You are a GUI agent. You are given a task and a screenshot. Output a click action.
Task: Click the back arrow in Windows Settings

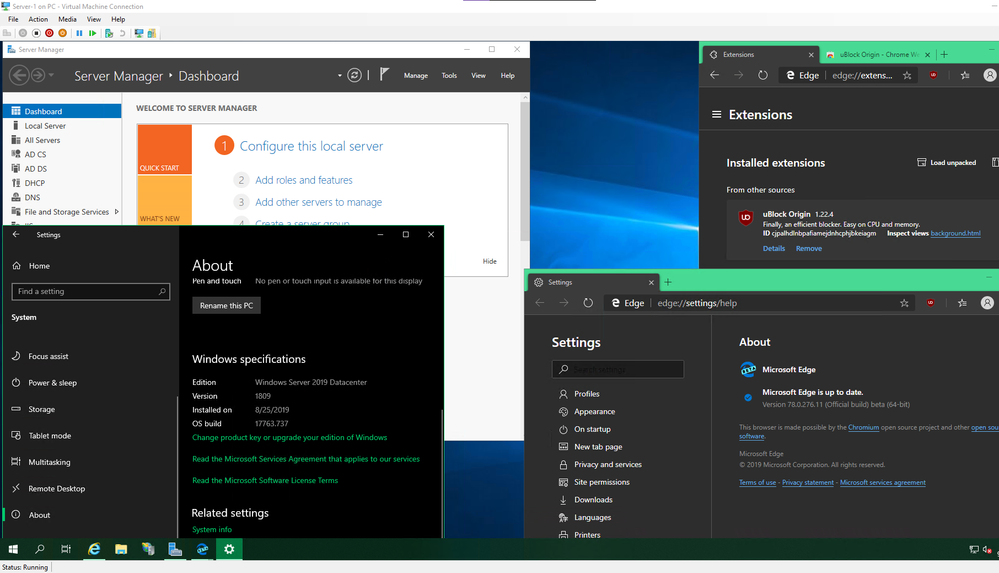16,235
